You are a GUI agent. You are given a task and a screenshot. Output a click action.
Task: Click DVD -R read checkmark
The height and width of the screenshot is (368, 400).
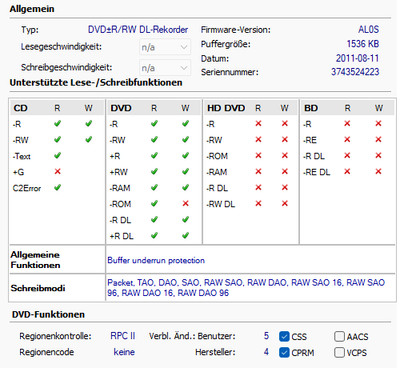click(x=154, y=124)
